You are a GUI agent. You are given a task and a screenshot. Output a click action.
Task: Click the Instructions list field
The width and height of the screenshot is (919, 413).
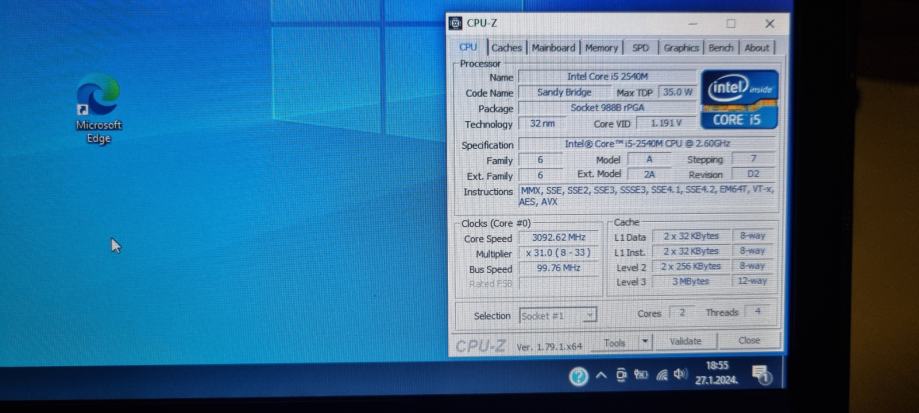click(646, 196)
